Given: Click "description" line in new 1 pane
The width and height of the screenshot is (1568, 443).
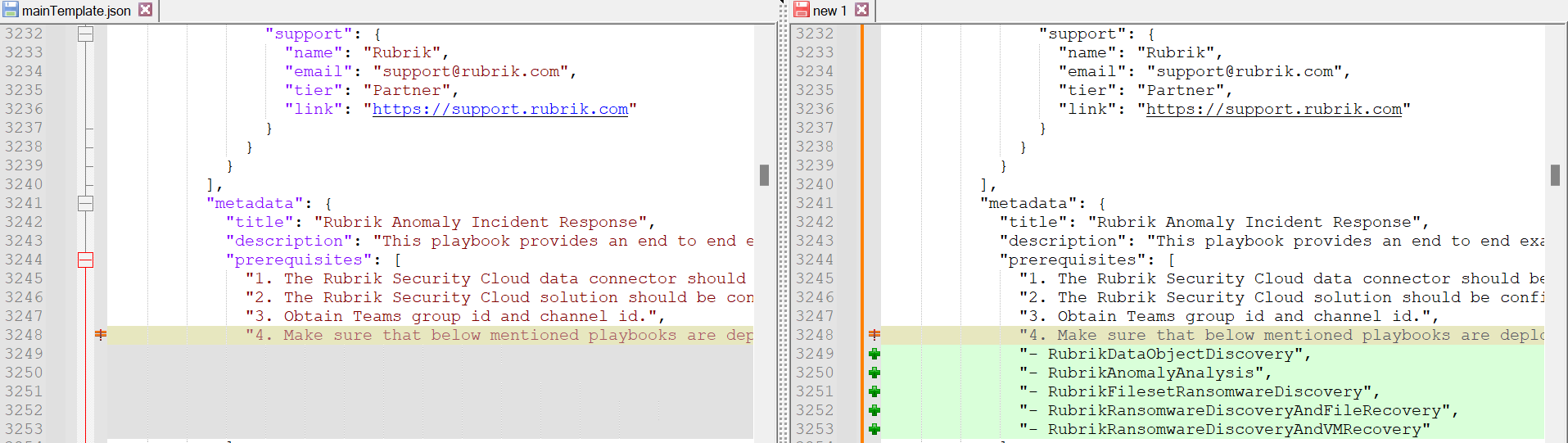Looking at the screenshot, I should click(1272, 241).
